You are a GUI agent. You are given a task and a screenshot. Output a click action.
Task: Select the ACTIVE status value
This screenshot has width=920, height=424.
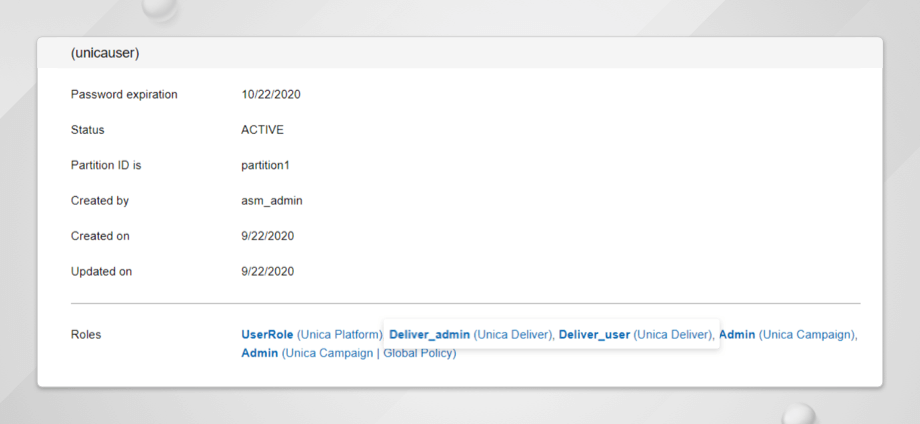263,130
